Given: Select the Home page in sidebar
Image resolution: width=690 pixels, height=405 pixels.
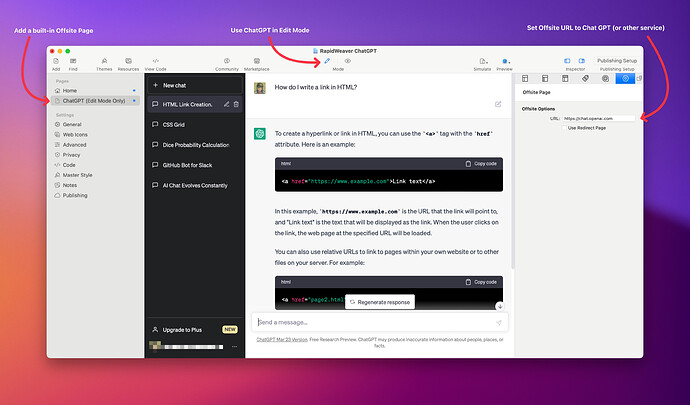Looking at the screenshot, I should [x=95, y=90].
